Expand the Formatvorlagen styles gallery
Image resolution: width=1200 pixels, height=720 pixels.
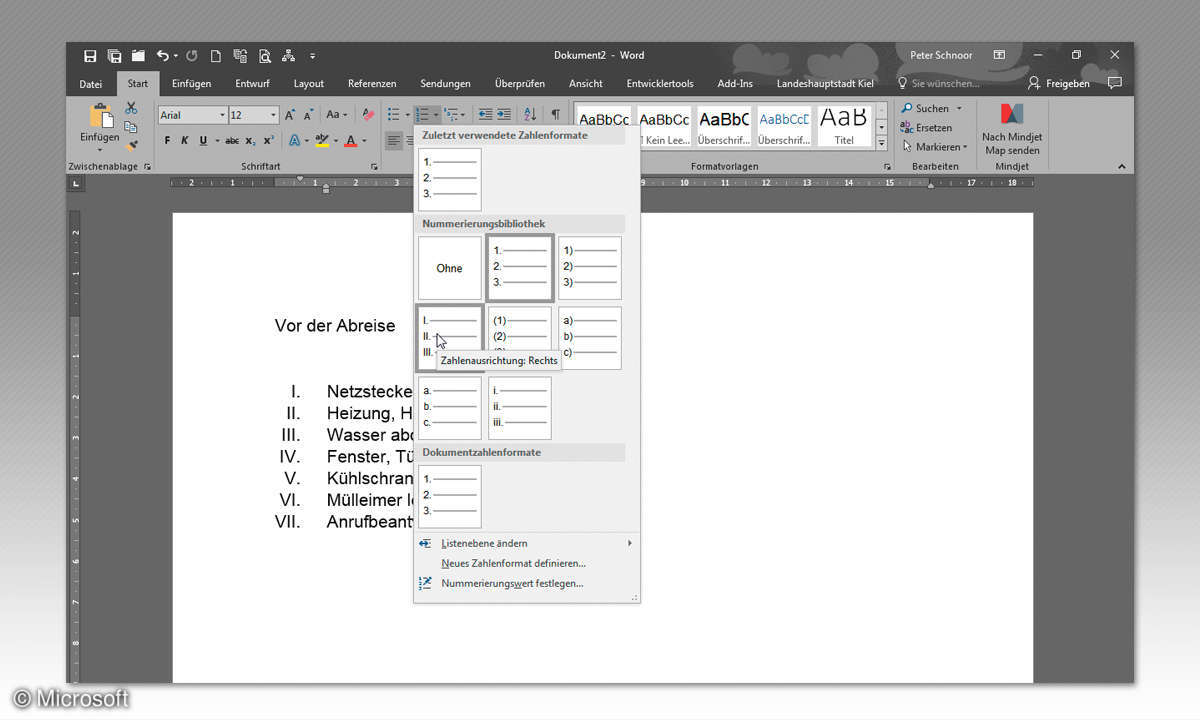(881, 143)
